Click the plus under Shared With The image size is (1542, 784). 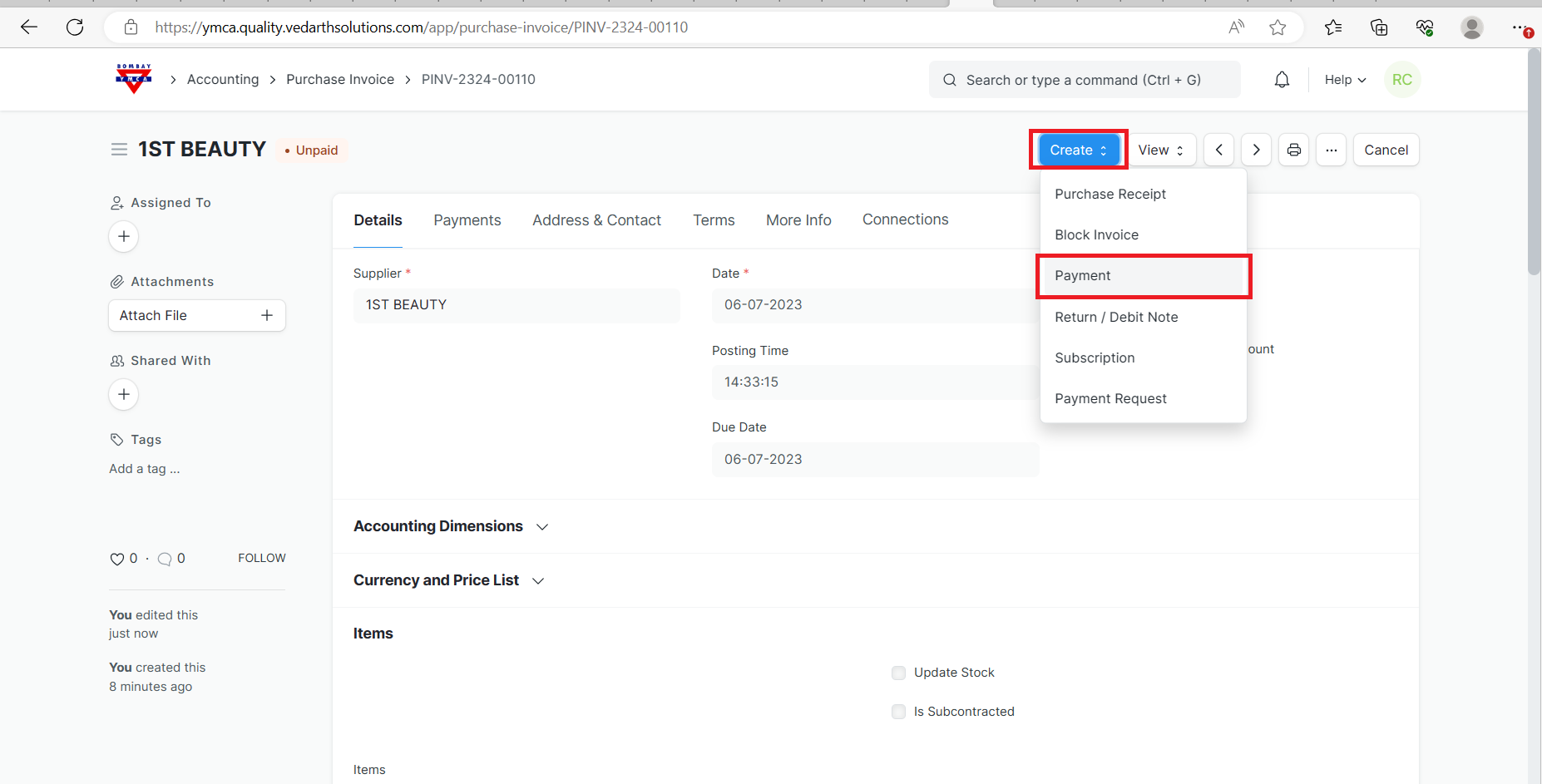(124, 394)
